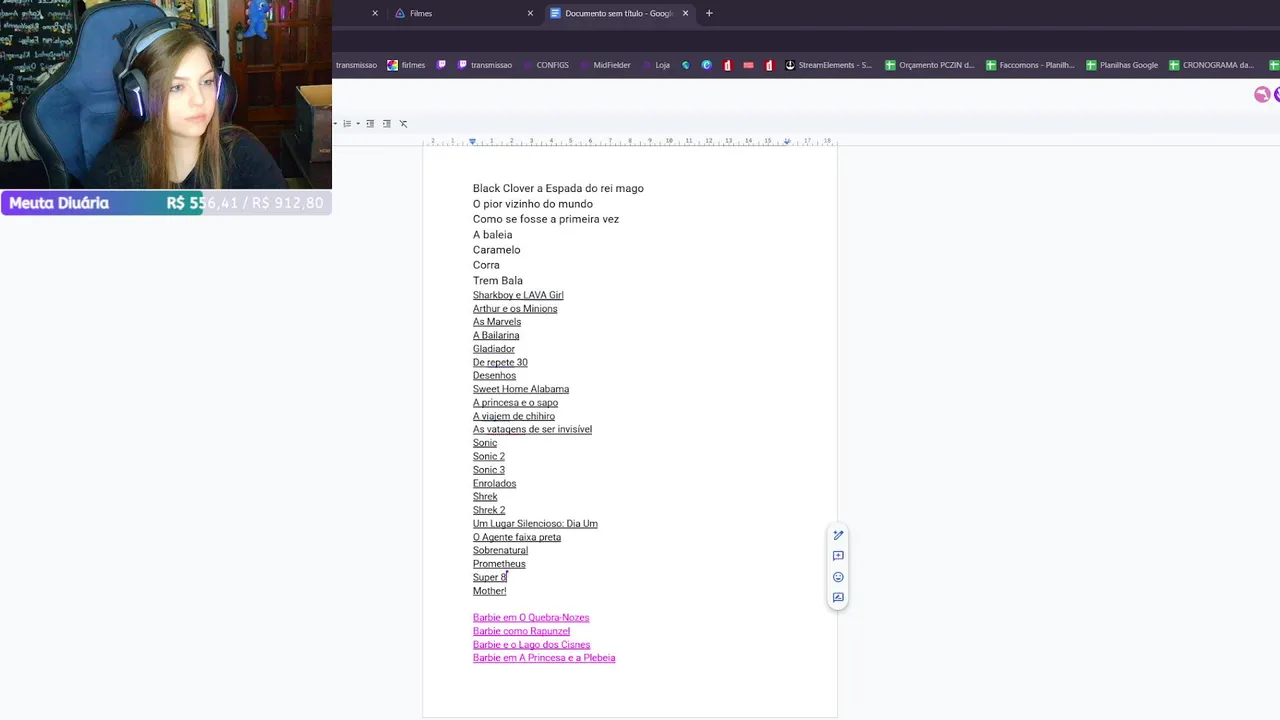Add an emoji reaction from side panel
This screenshot has width=1280, height=720.
tap(838, 577)
